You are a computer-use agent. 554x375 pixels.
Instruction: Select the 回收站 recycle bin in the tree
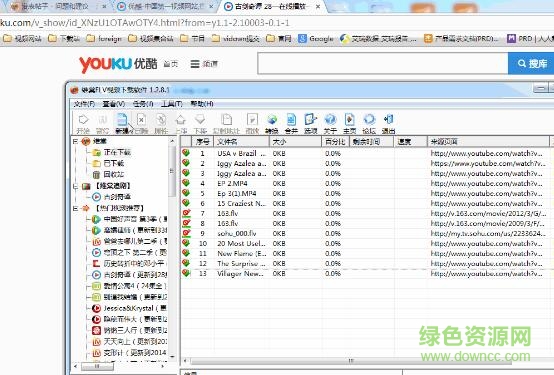click(x=108, y=175)
